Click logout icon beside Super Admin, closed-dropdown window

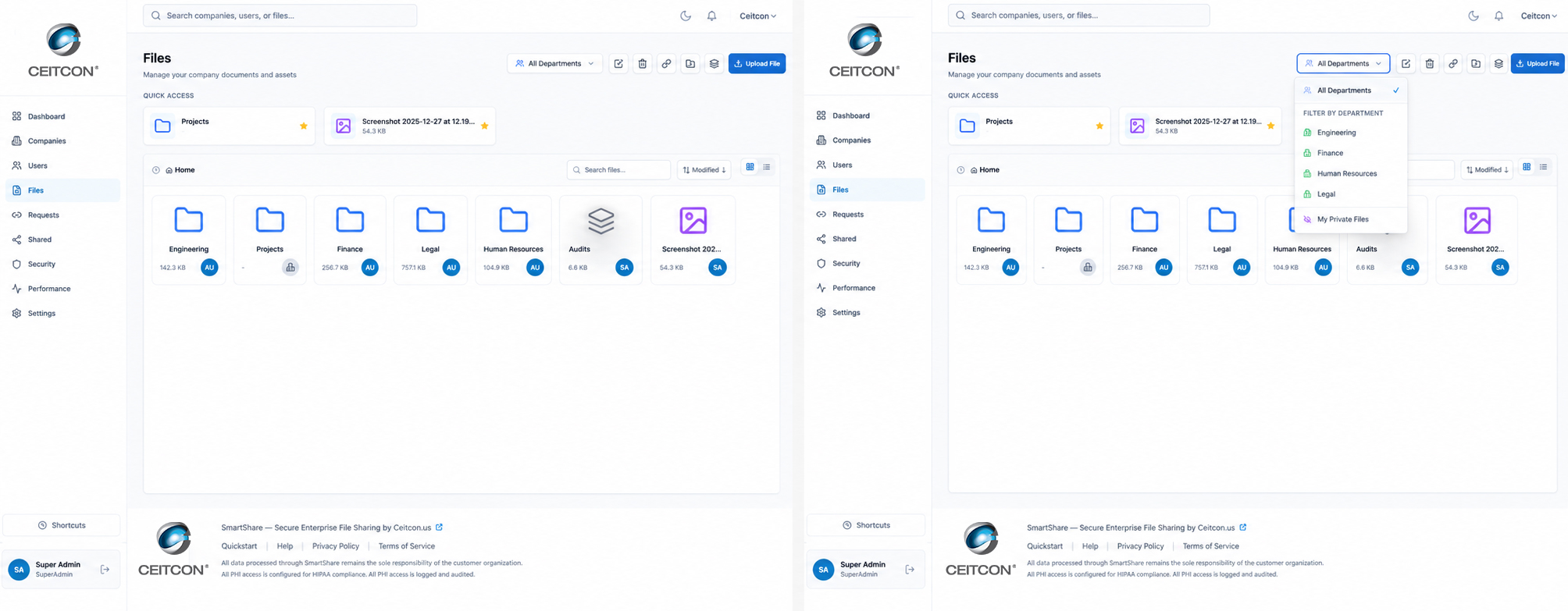click(105, 570)
